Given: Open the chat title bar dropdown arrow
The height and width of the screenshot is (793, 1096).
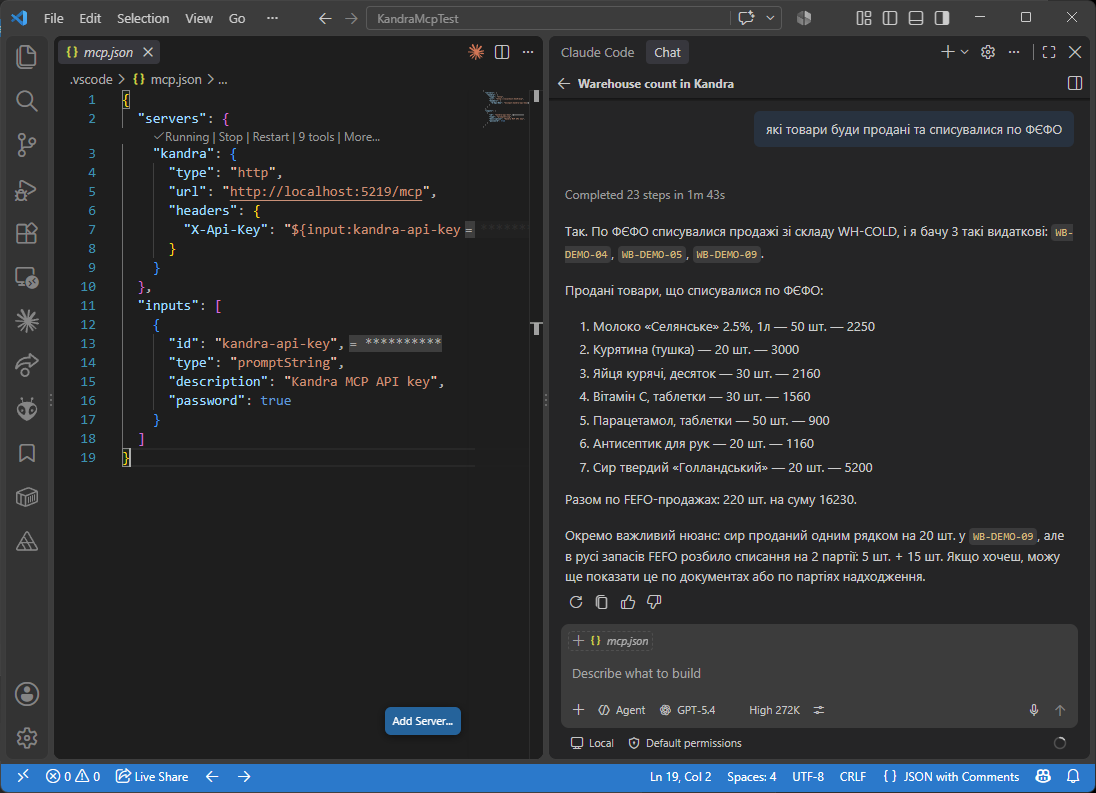Looking at the screenshot, I should (x=770, y=18).
